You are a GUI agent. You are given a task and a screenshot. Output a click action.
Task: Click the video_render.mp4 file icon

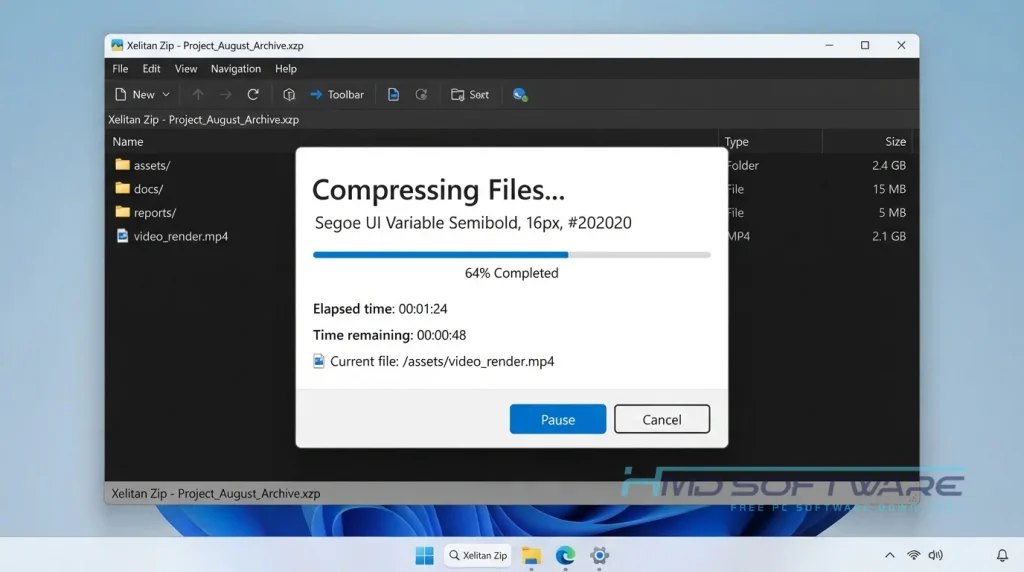[x=122, y=235]
